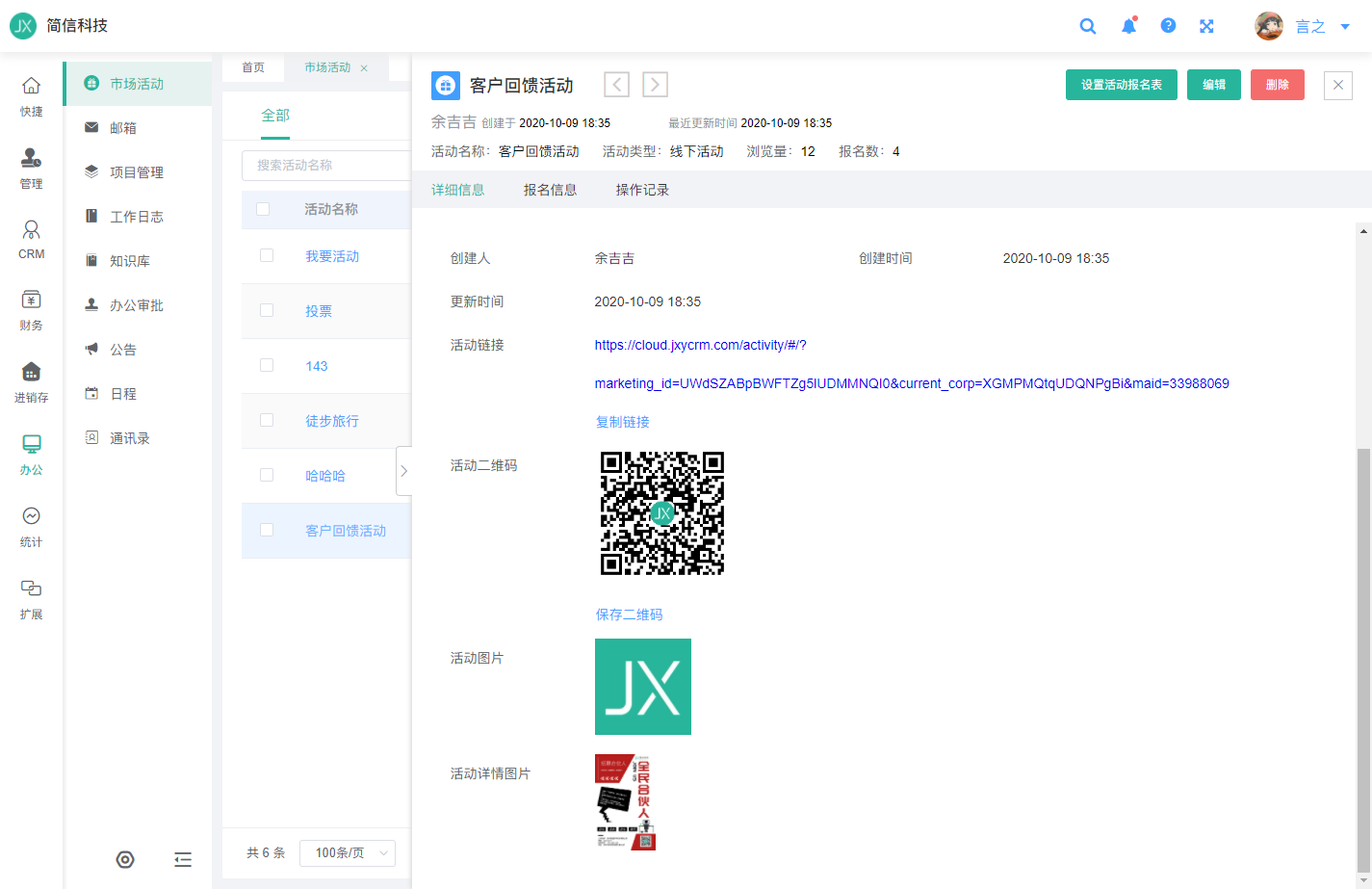Open the 徒步旅行 activity link

(332, 421)
